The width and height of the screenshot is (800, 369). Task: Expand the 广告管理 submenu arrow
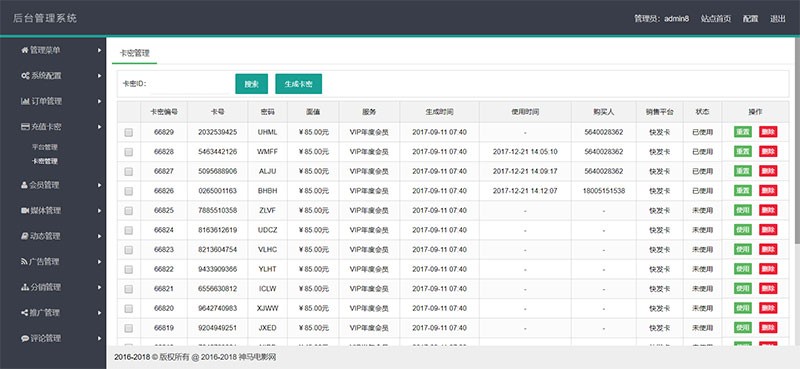click(99, 261)
